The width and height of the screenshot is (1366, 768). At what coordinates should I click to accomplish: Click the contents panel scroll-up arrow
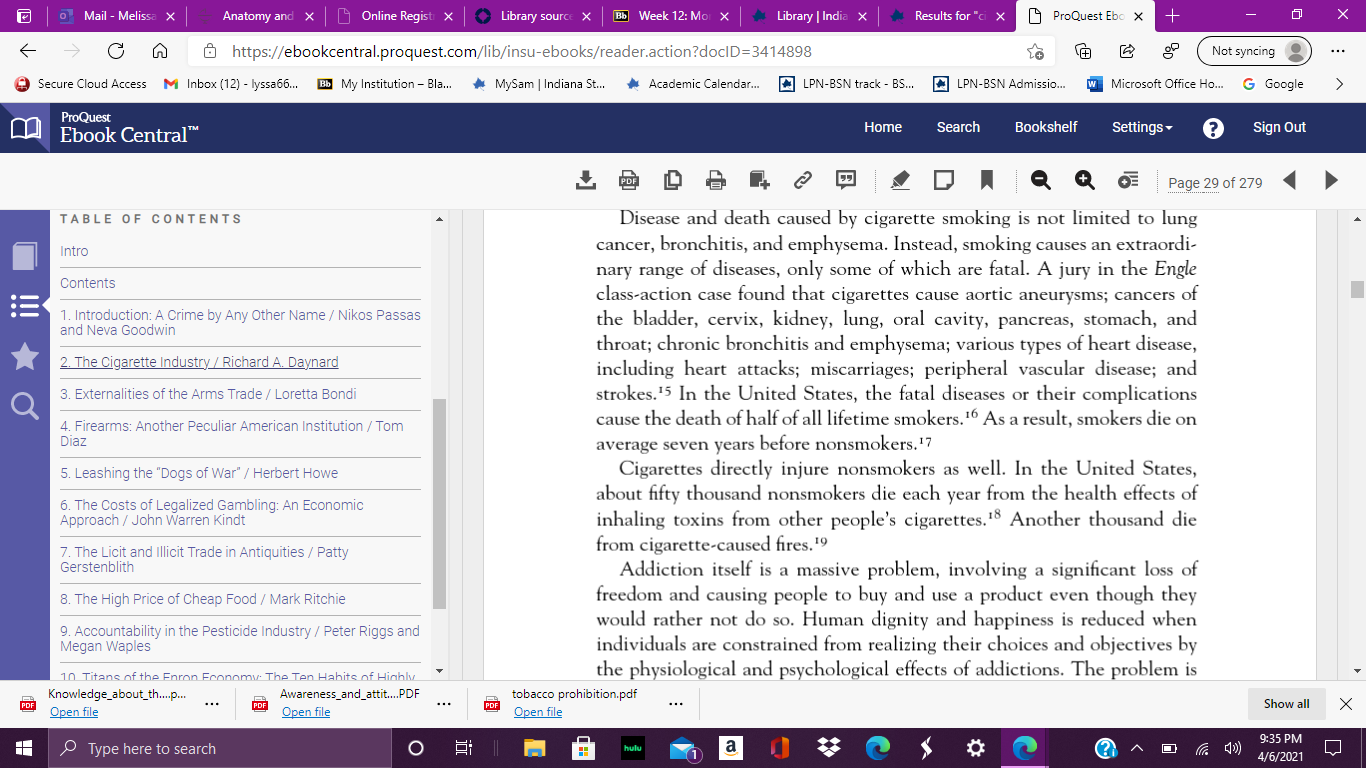[439, 219]
